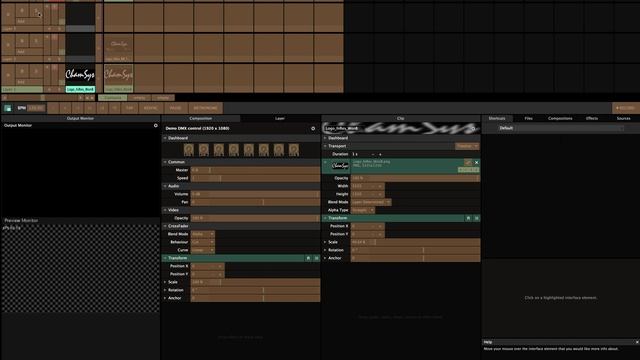Click the clip Width input field
640x360 pixels.
point(367,186)
